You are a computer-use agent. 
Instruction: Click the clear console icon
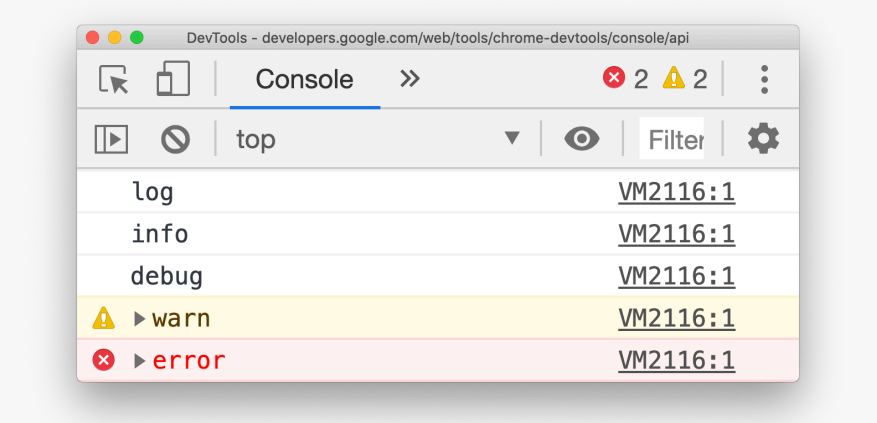[175, 139]
